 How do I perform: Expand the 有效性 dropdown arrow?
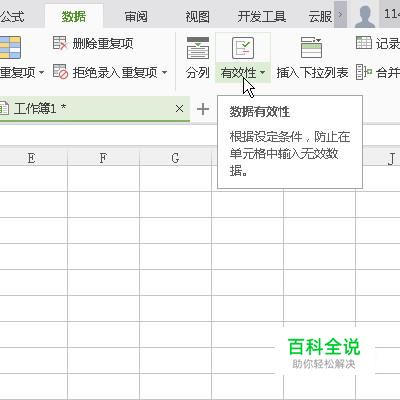coord(263,72)
